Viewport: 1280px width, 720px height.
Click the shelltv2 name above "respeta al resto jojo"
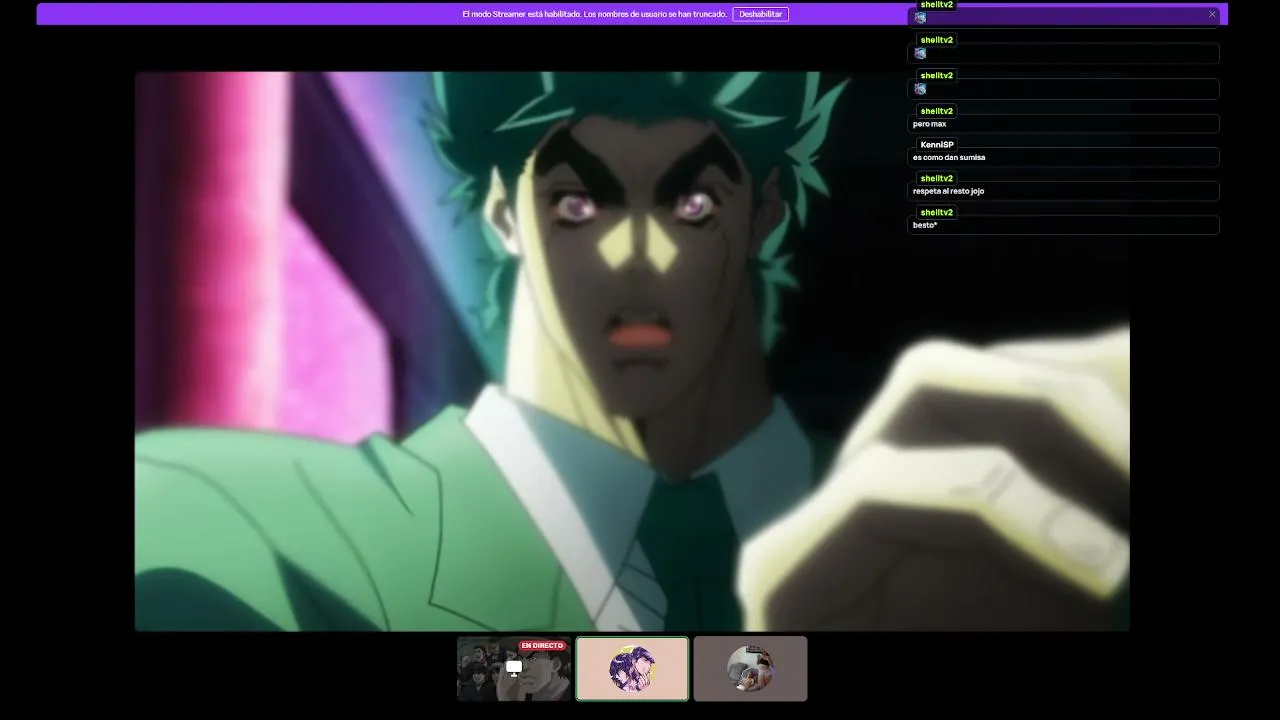click(937, 178)
